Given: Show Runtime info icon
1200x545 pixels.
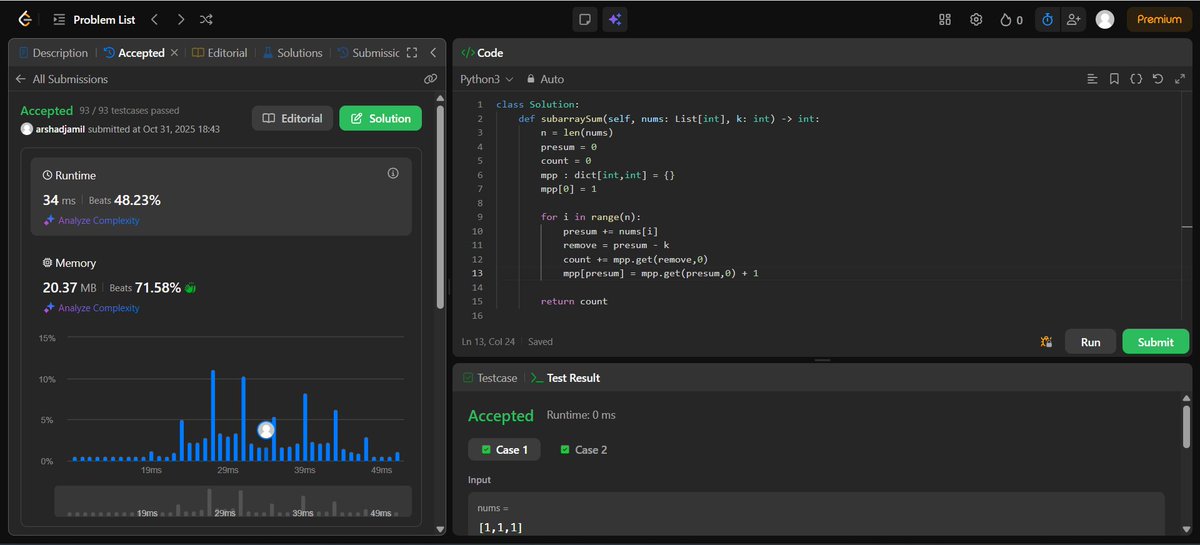Looking at the screenshot, I should [x=393, y=173].
